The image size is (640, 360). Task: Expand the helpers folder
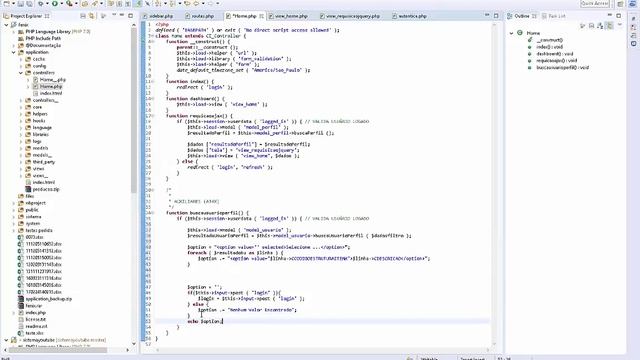pos(21,114)
